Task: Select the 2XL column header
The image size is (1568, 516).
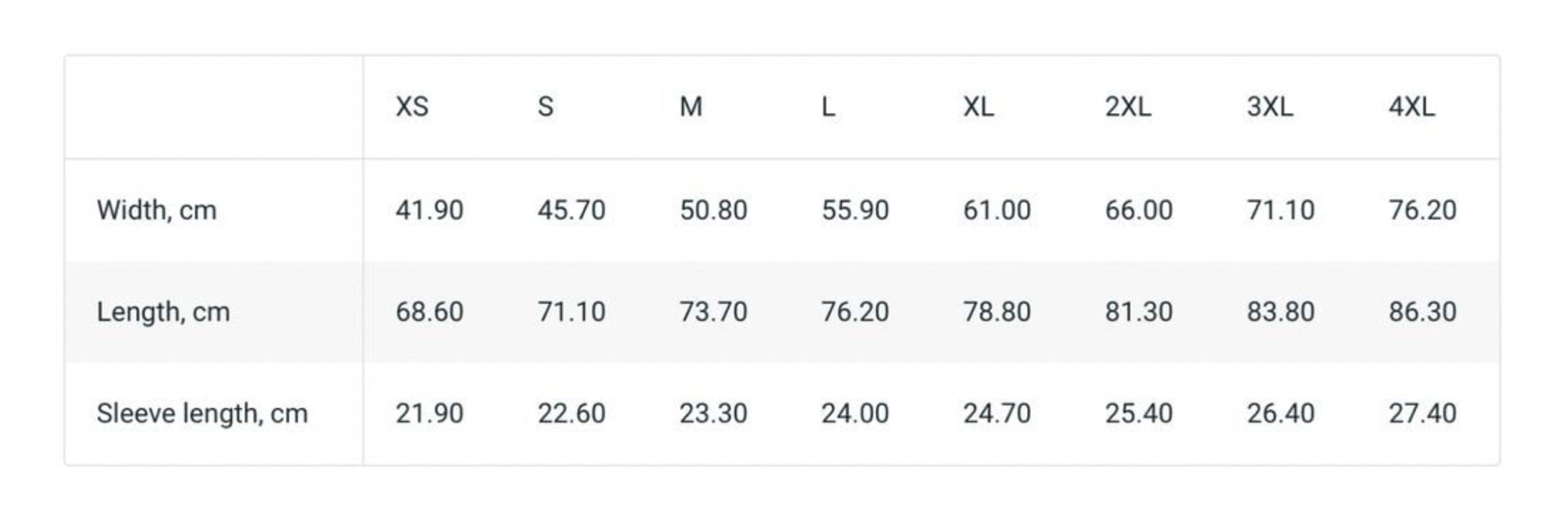Action: (x=1127, y=107)
